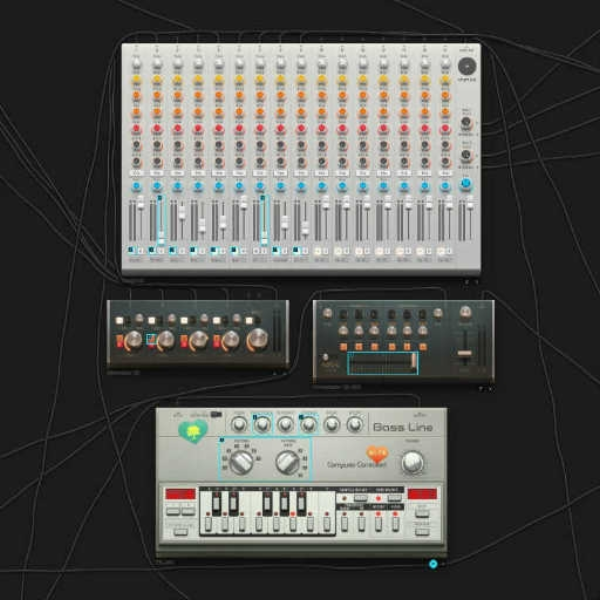The height and width of the screenshot is (600, 600).
Task: Click mixer channel 1 blue pan knob
Action: [137, 187]
